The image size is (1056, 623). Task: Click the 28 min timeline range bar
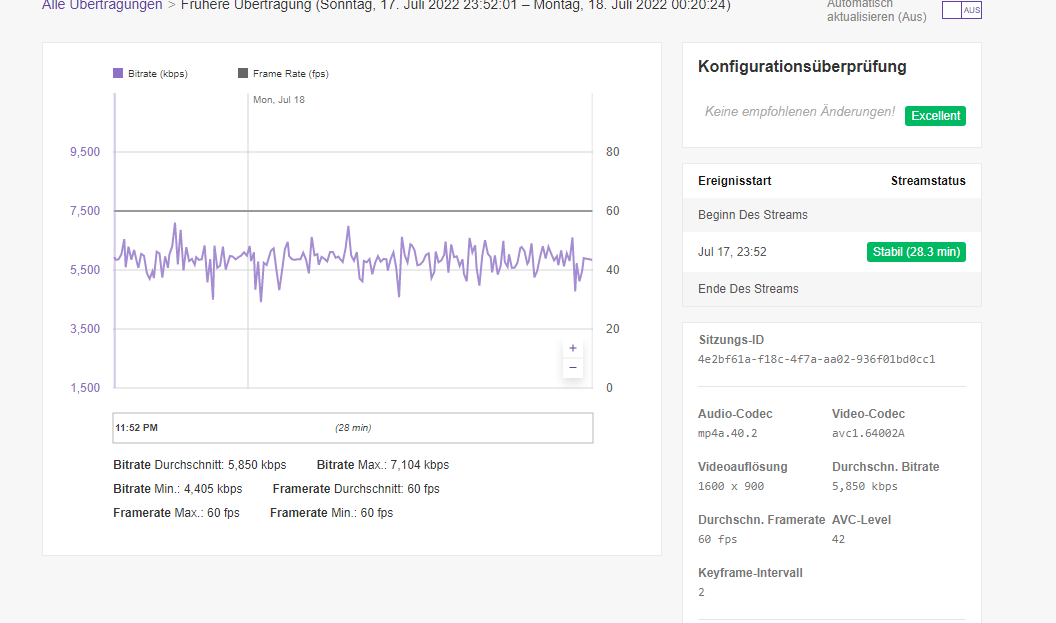[x=353, y=428]
